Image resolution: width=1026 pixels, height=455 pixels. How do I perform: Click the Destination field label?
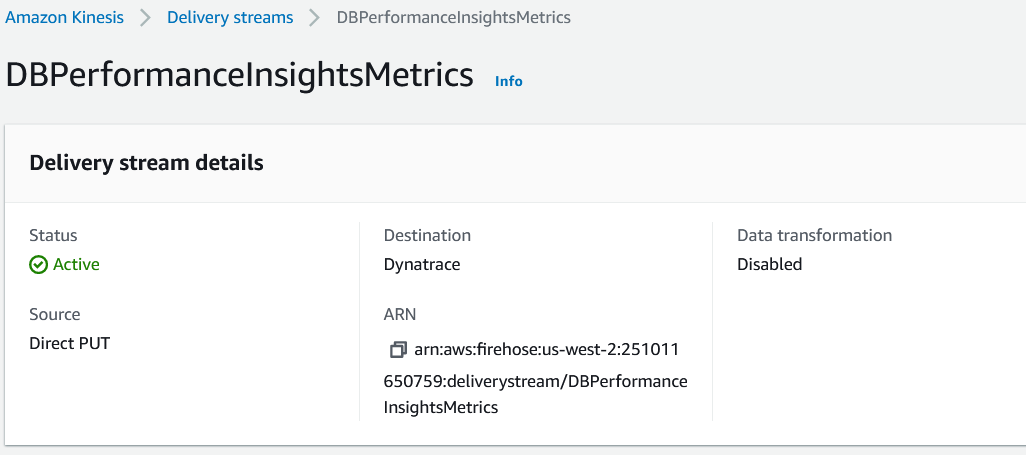[x=427, y=235]
